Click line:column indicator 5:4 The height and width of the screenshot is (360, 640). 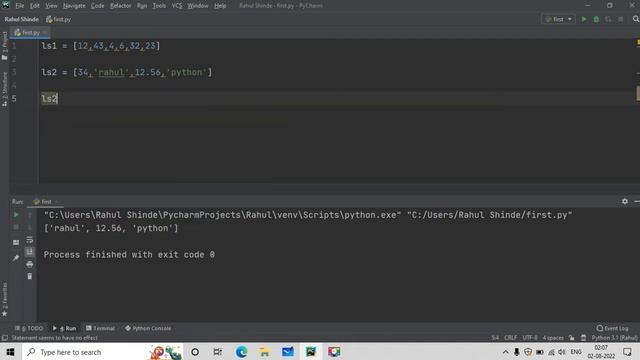[x=495, y=338]
